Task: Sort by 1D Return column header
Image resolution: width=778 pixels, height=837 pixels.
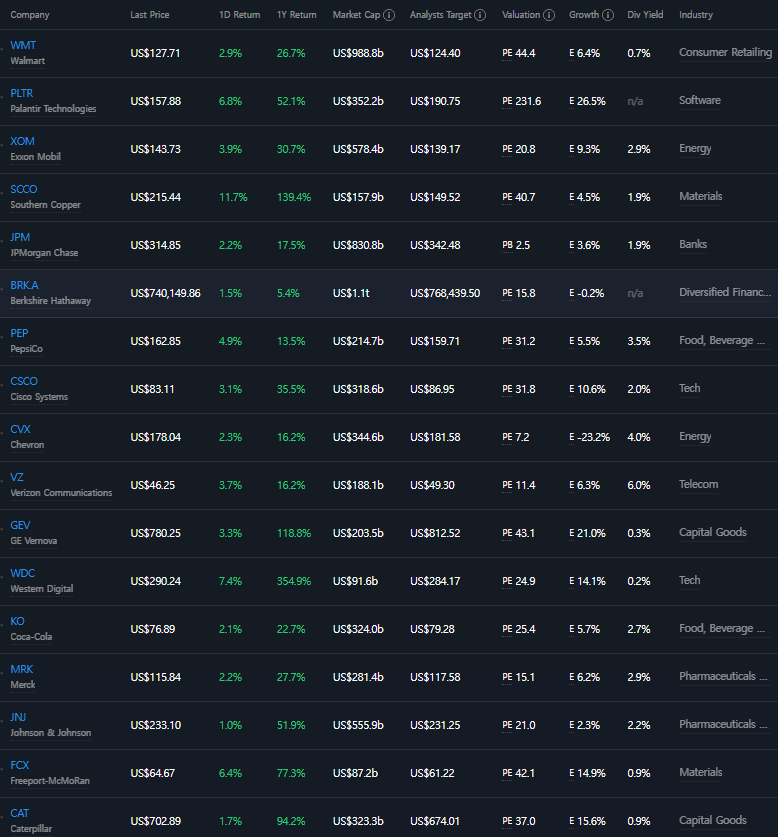Action: [239, 15]
